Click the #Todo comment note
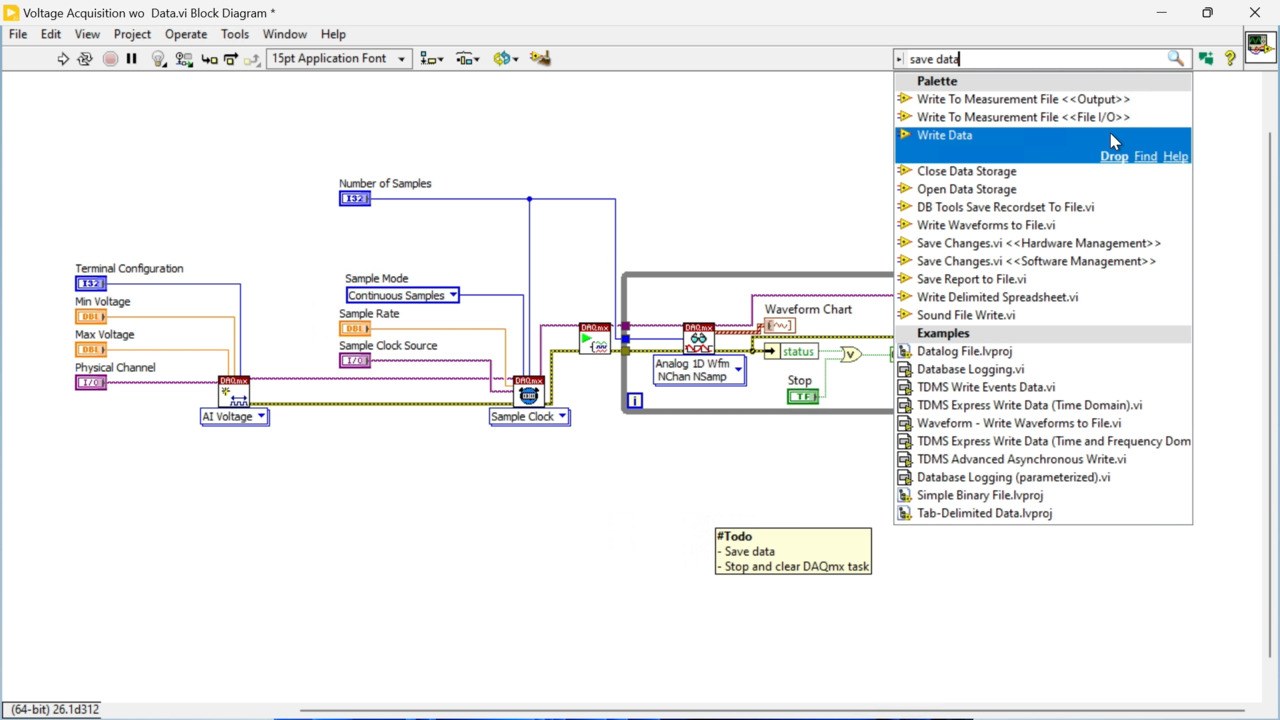The image size is (1280, 720). (793, 551)
